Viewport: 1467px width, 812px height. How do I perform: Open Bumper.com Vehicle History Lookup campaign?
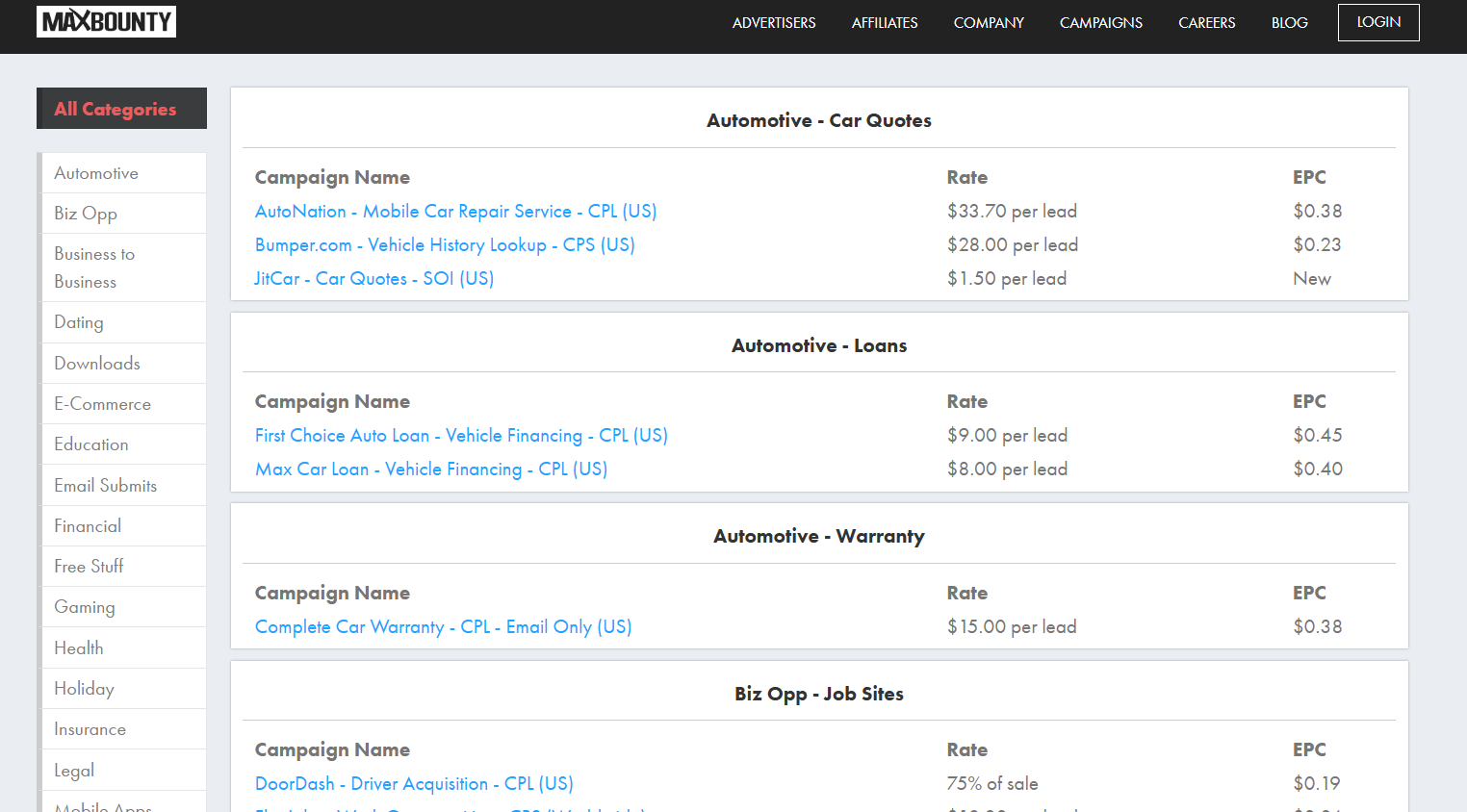pyautogui.click(x=445, y=244)
